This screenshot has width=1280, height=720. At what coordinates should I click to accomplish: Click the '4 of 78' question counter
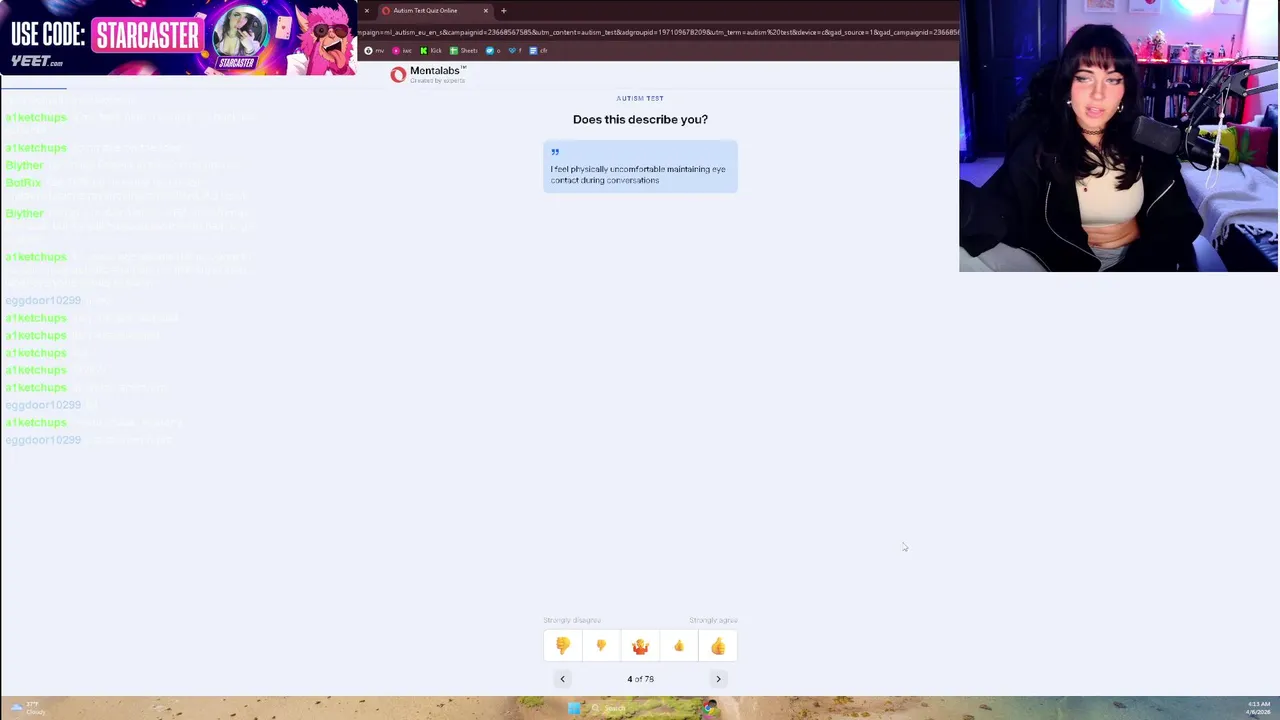(x=640, y=679)
